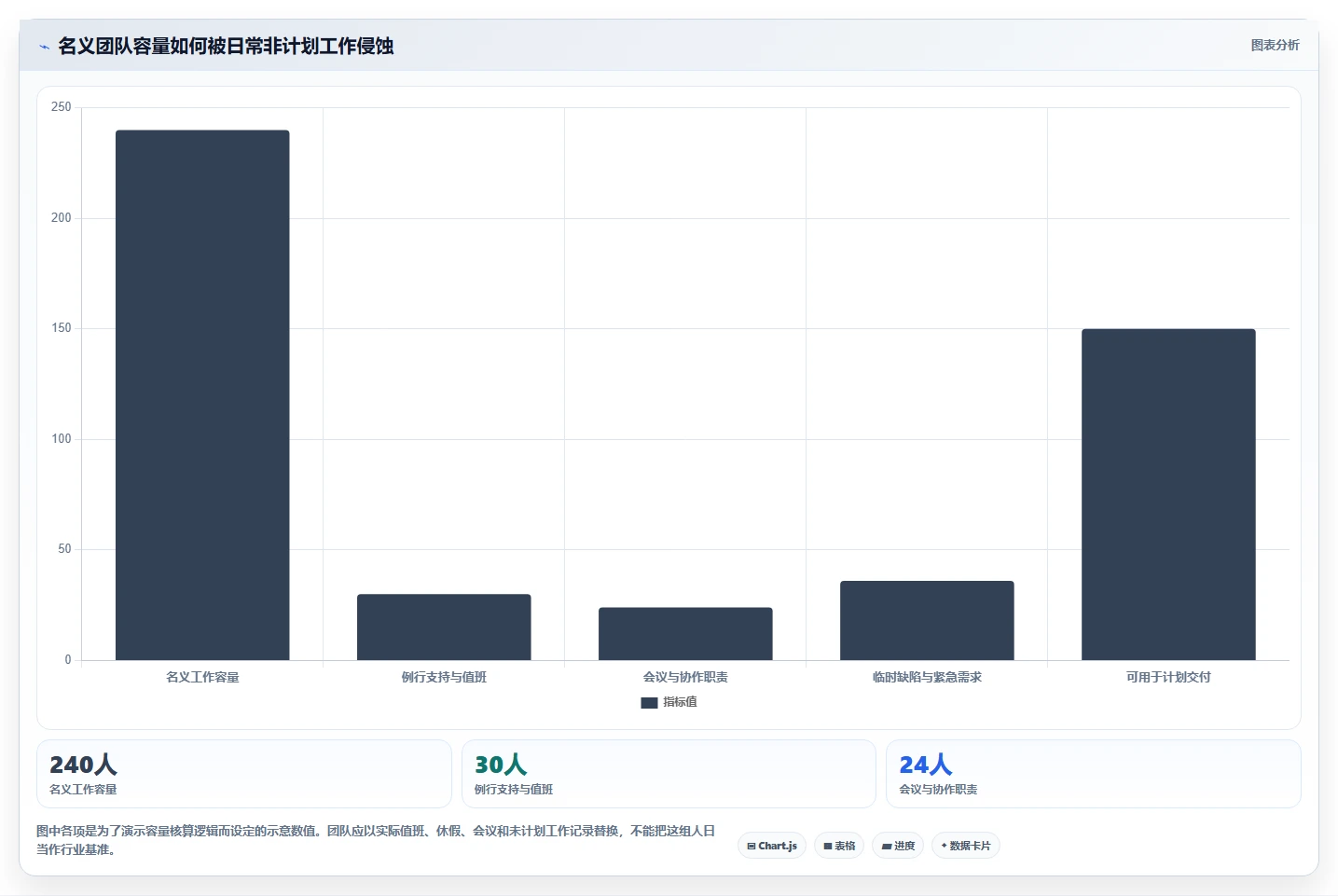Click the 名义工作容量 bar in the chart
1338x896 pixels.
pyautogui.click(x=202, y=395)
